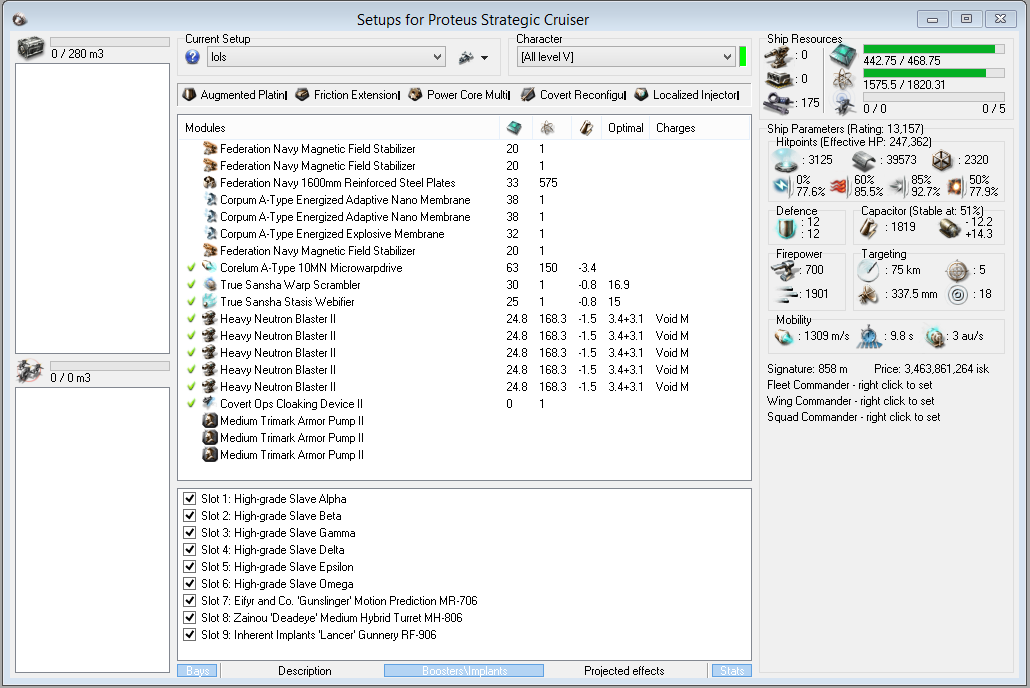
Task: Click the warp speed icon showing 3 au/s
Action: pos(935,336)
